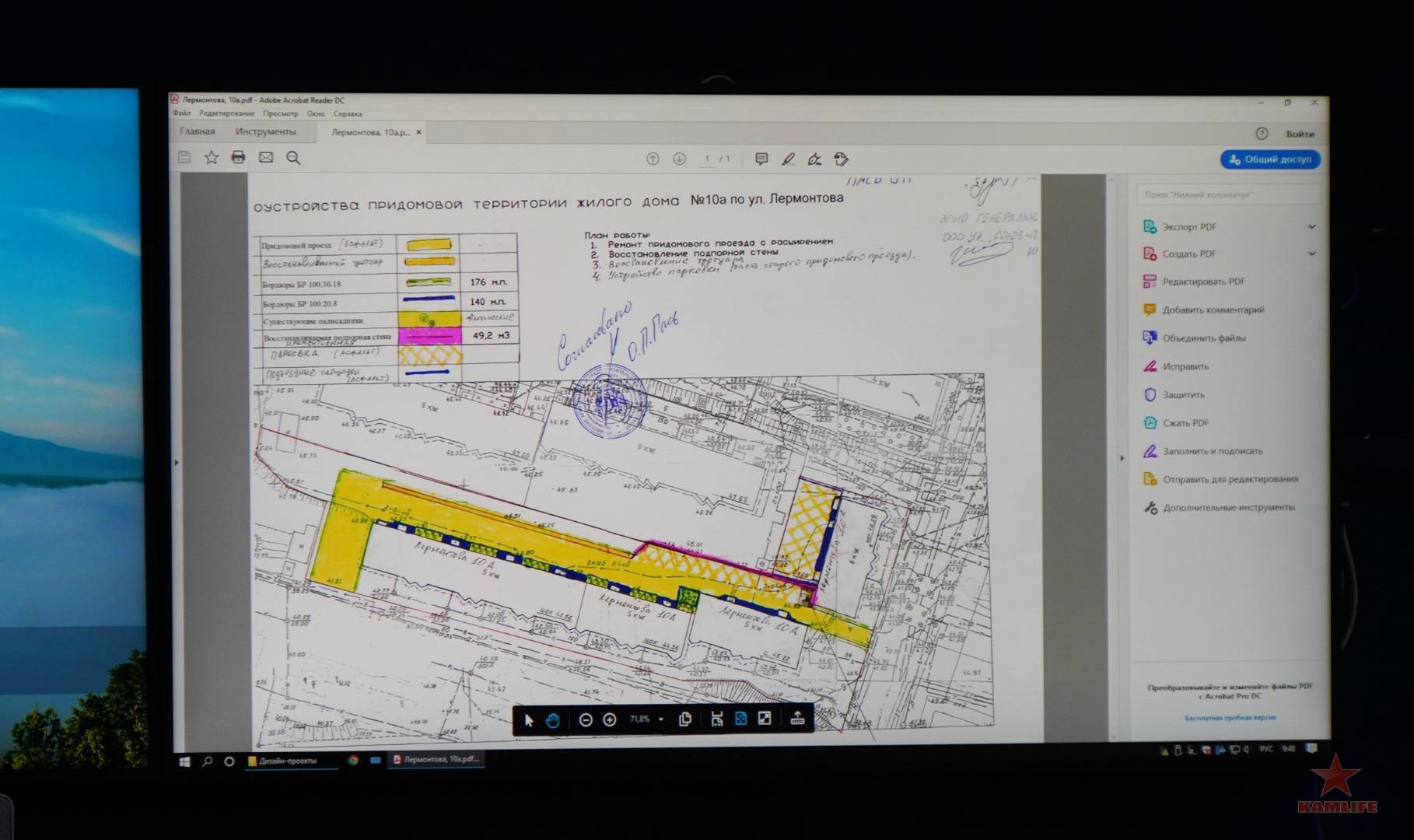Choose the selection arrow tool in floating toolbar
This screenshot has width=1414, height=840.
[529, 720]
